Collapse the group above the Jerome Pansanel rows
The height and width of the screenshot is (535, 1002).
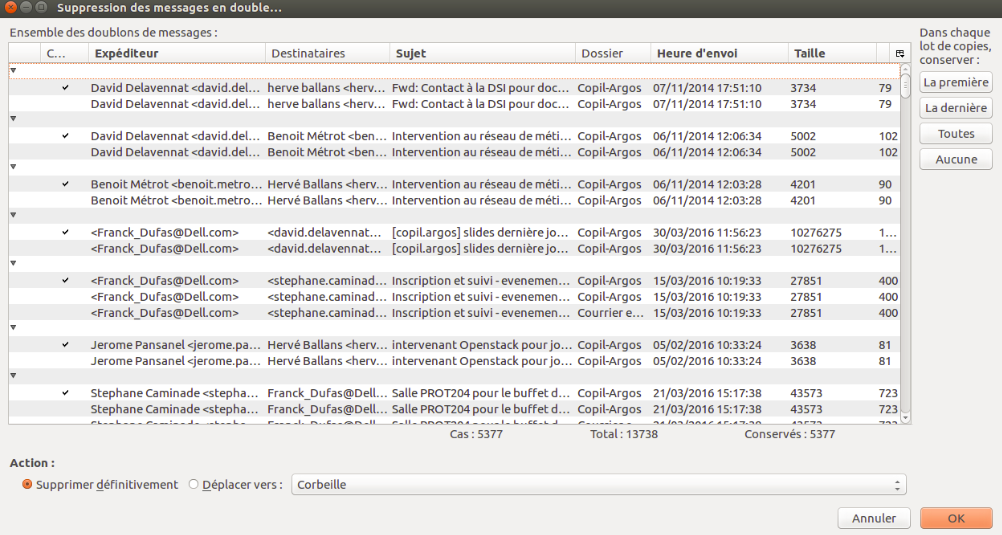click(x=13, y=327)
